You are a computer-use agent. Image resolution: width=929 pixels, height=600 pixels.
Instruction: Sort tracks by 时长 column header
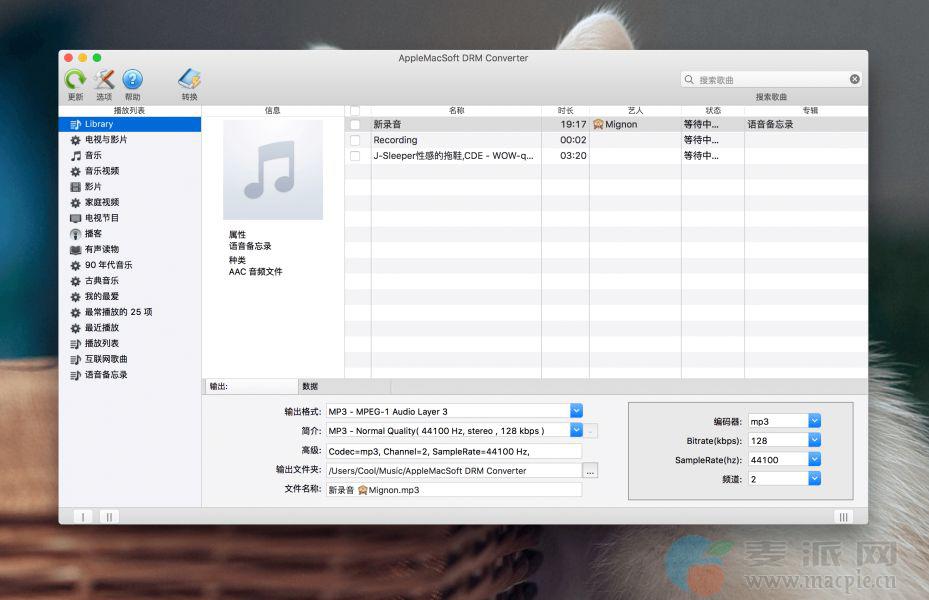tap(565, 110)
